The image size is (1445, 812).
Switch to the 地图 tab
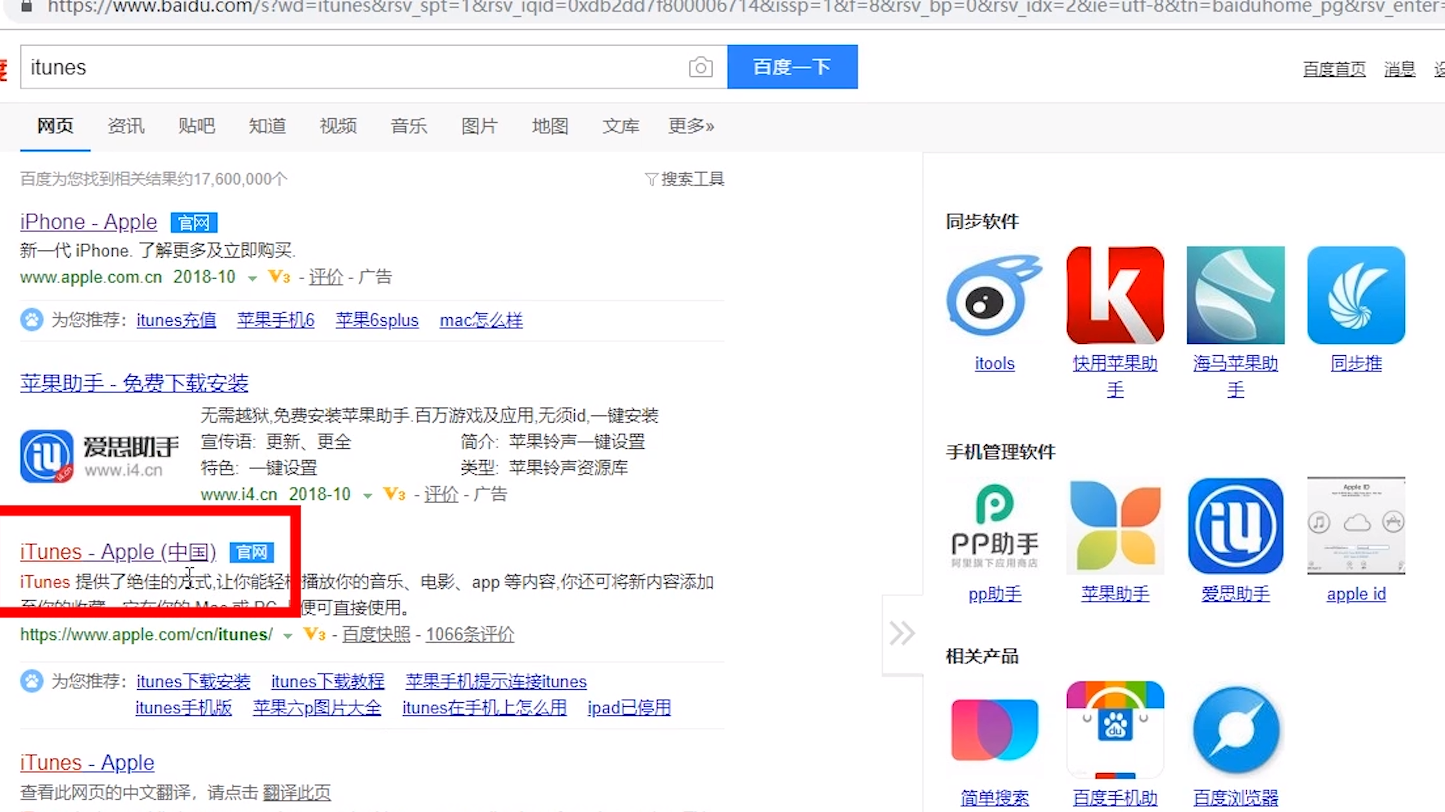tap(550, 126)
